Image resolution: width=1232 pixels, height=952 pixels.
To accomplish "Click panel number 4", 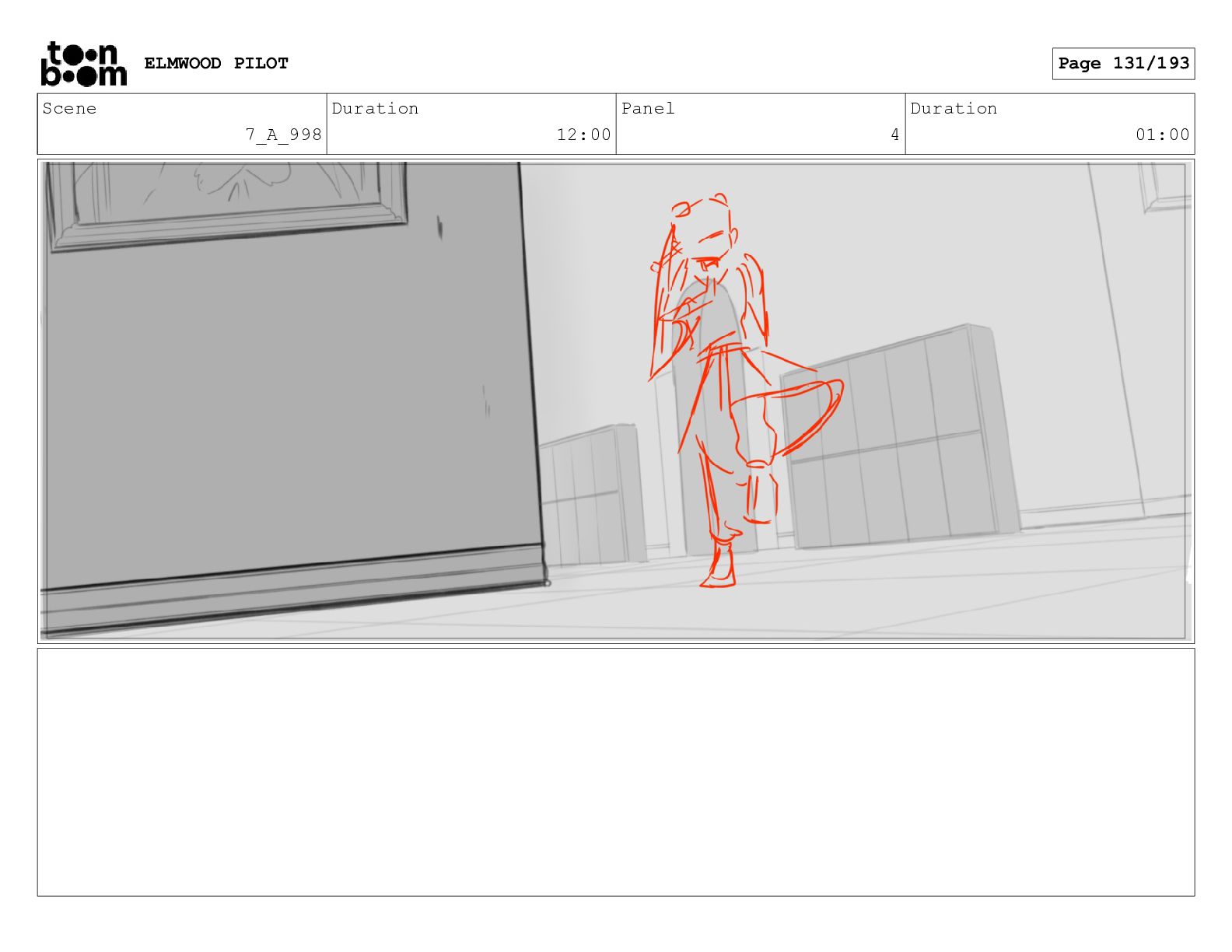I will (x=894, y=135).
